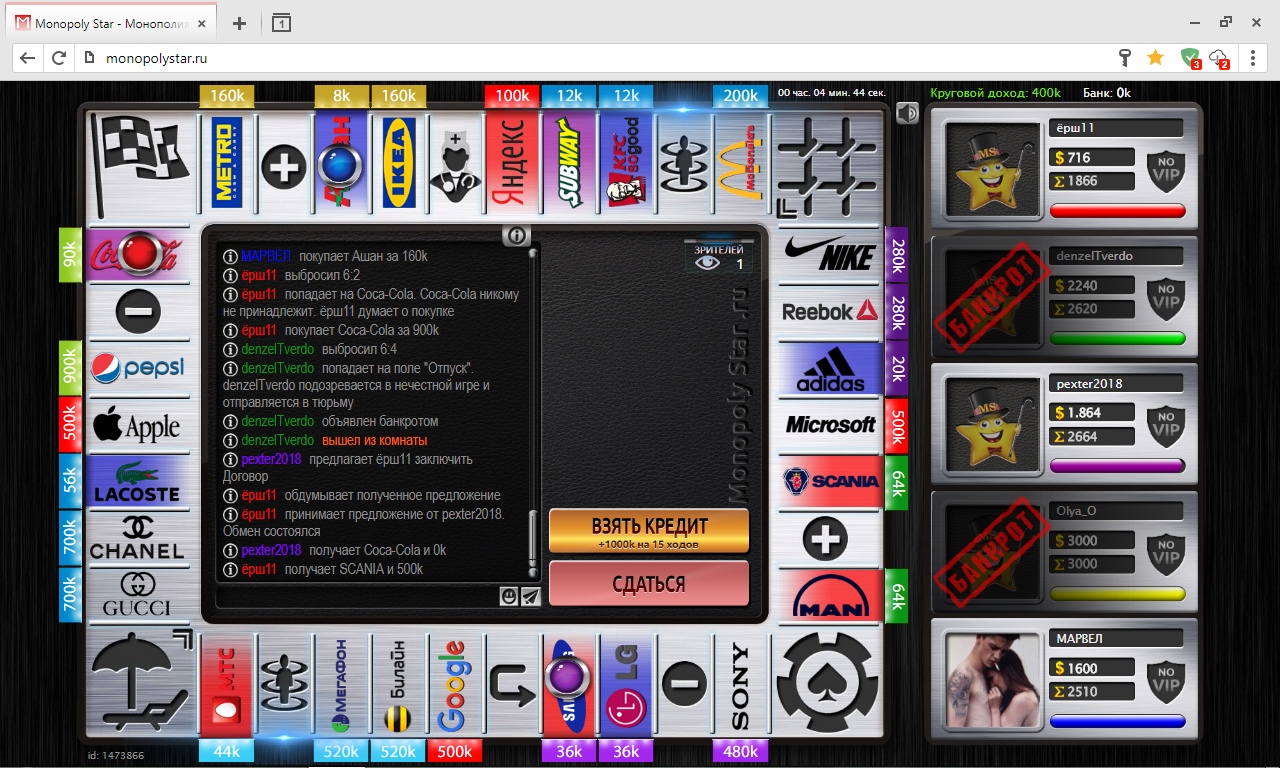Click the jail bars corner cell
Viewport: 1280px width, 768px height.
(829, 165)
